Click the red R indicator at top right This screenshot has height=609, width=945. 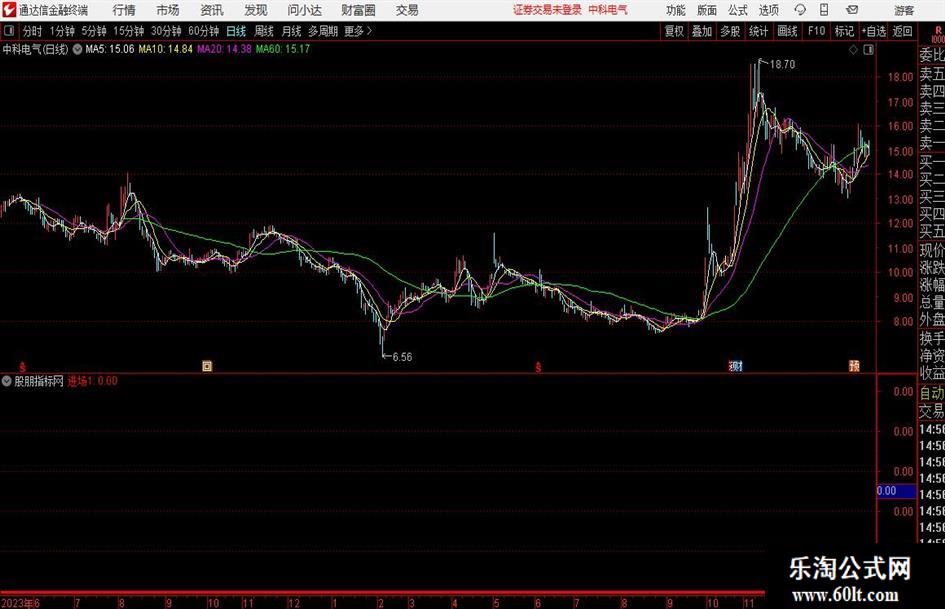(x=938, y=30)
